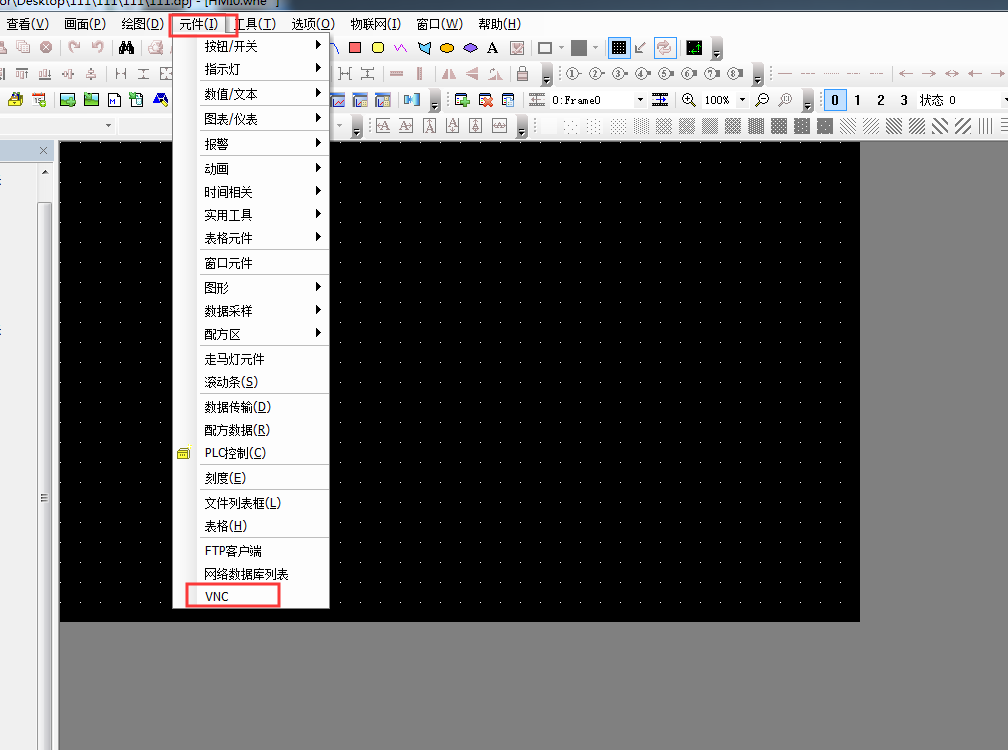Select the red rectangle drawing tool
1008x750 pixels.
pyautogui.click(x=355, y=47)
